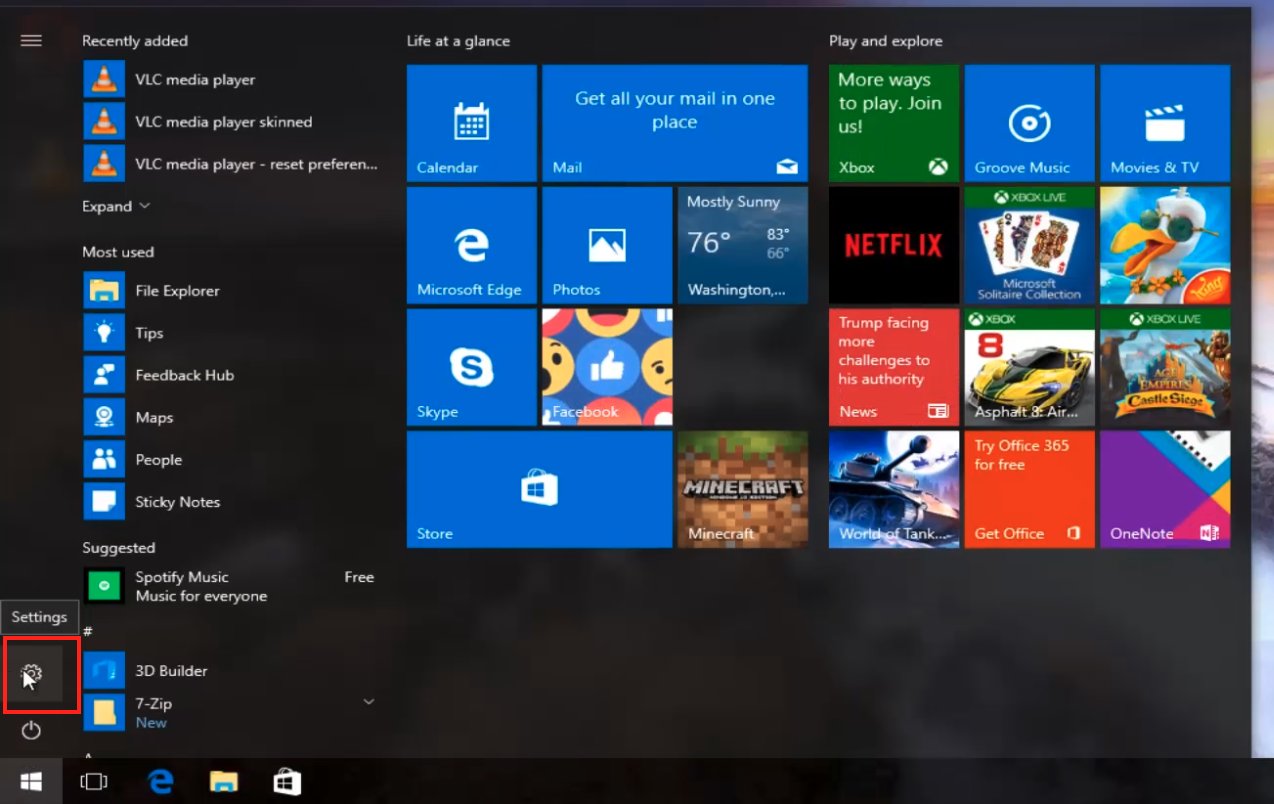This screenshot has height=804, width=1274.
Task: Open the Store icon on taskbar
Action: [288, 781]
